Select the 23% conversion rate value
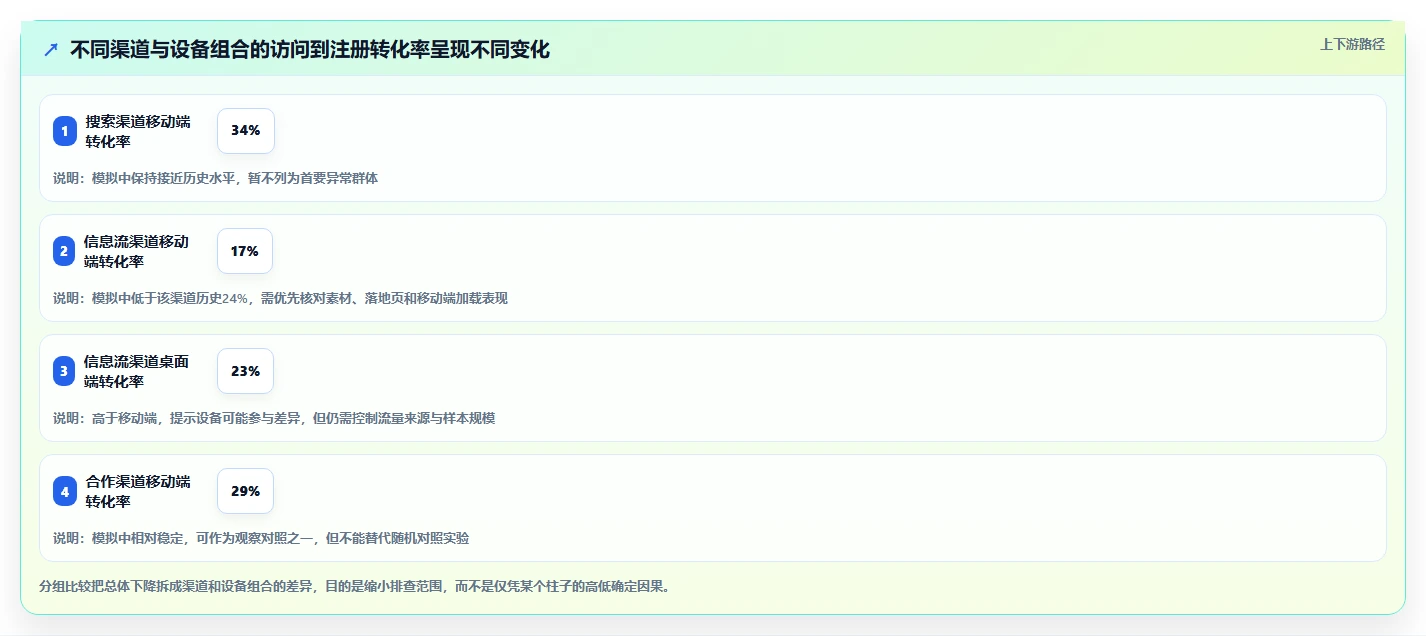This screenshot has height=636, width=1426. 245,371
